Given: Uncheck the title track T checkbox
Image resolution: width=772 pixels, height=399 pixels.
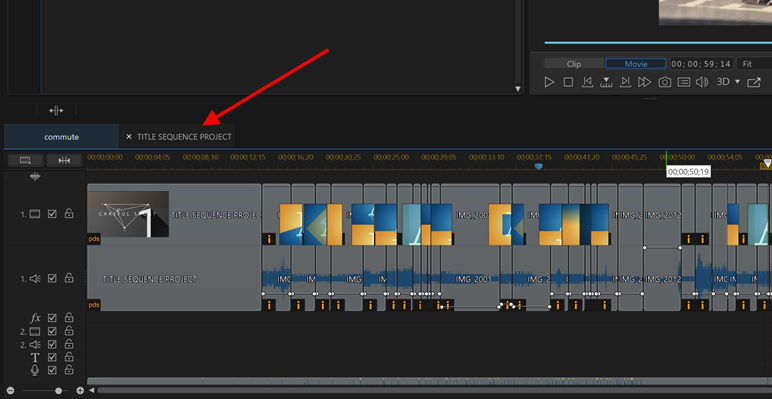Looking at the screenshot, I should (x=52, y=357).
